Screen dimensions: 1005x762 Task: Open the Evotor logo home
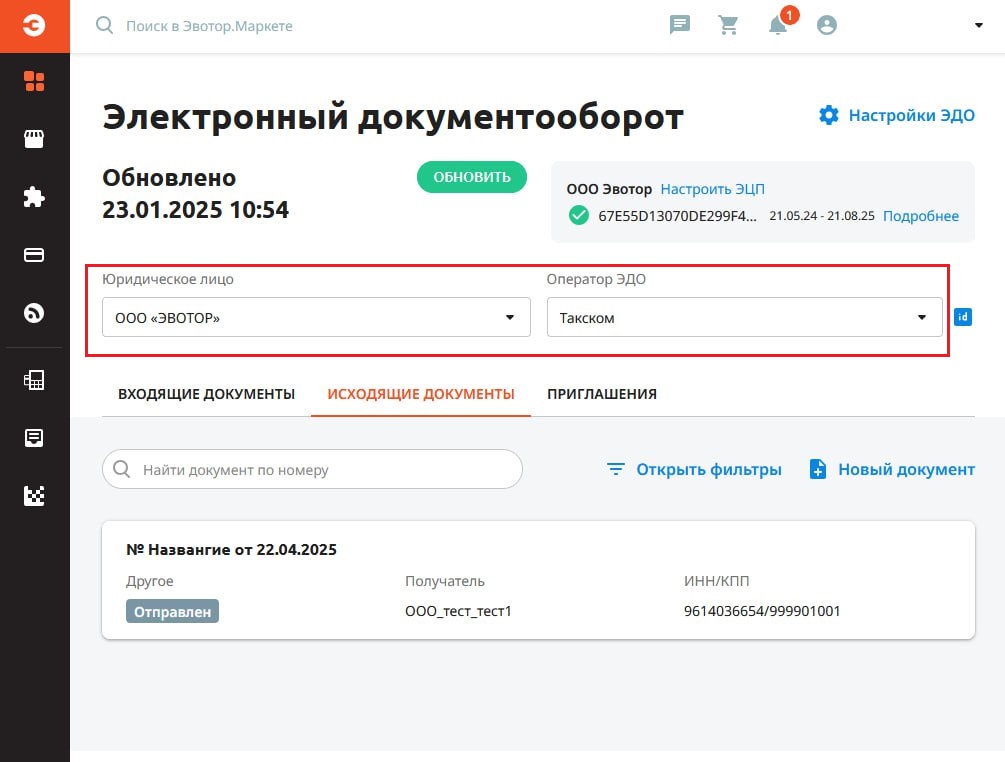click(35, 26)
